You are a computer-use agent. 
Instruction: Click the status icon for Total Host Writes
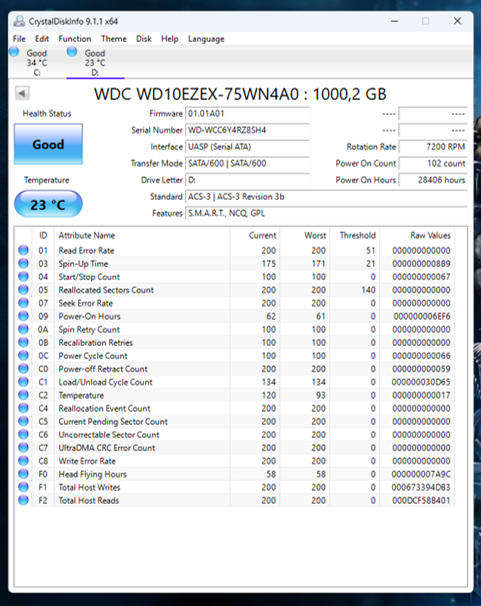23,487
